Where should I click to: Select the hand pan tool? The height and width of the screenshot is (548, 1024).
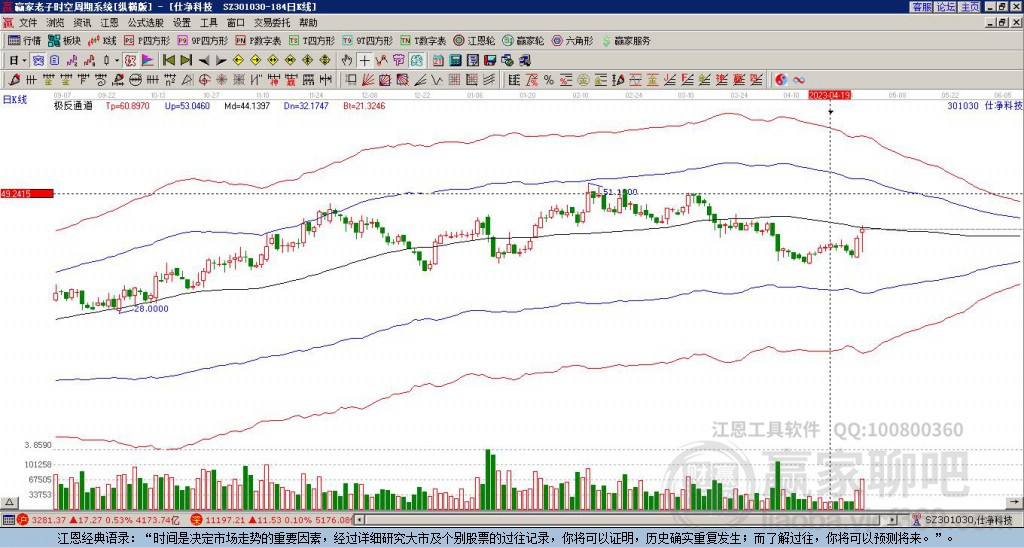tap(347, 60)
